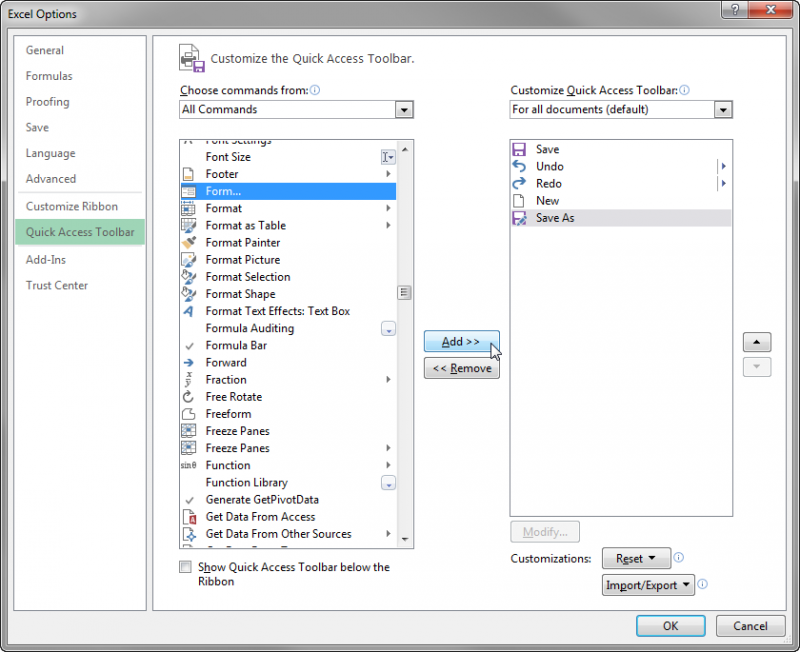The width and height of the screenshot is (800, 652).
Task: Select the Format Shape icon
Action: [188, 294]
